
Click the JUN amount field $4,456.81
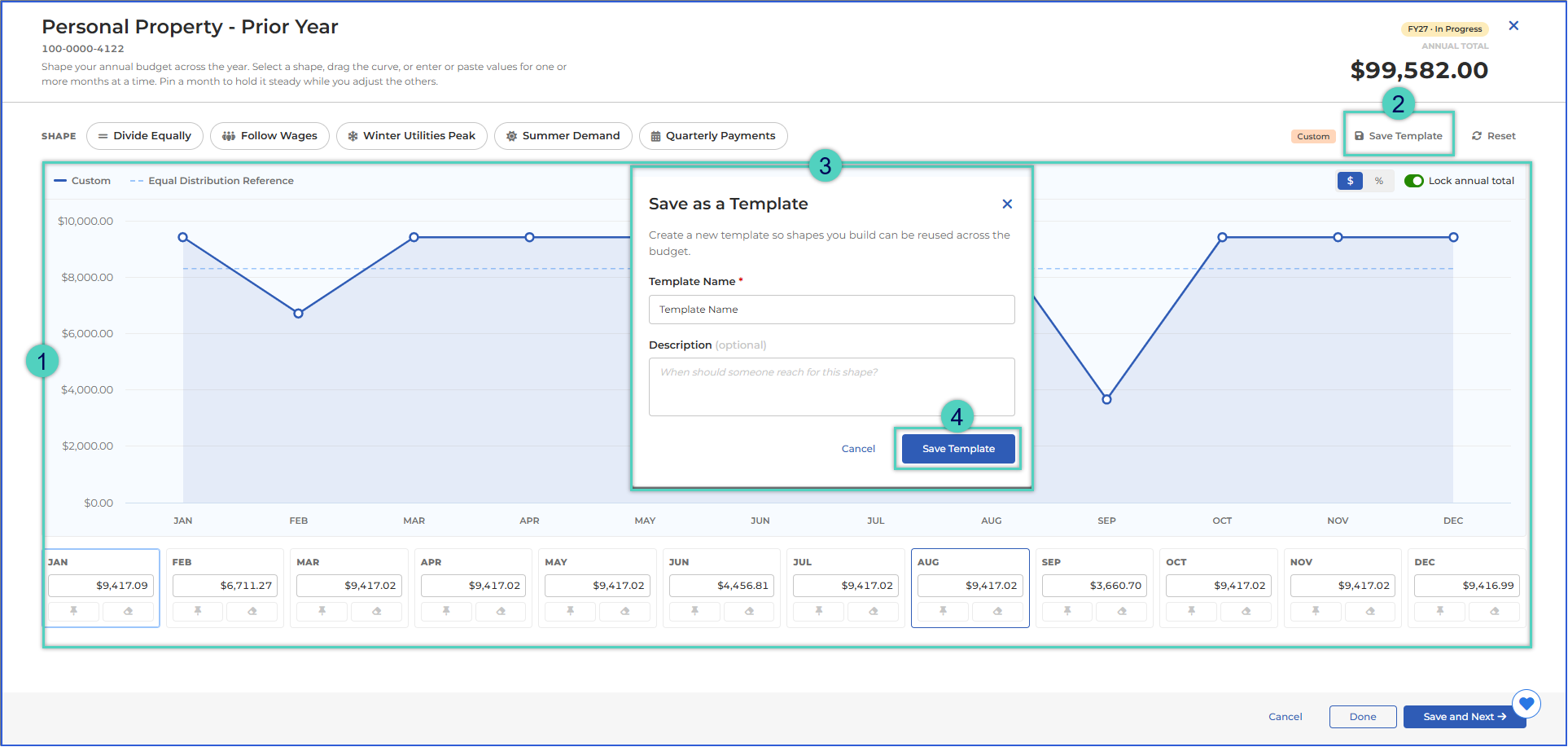[x=721, y=586]
